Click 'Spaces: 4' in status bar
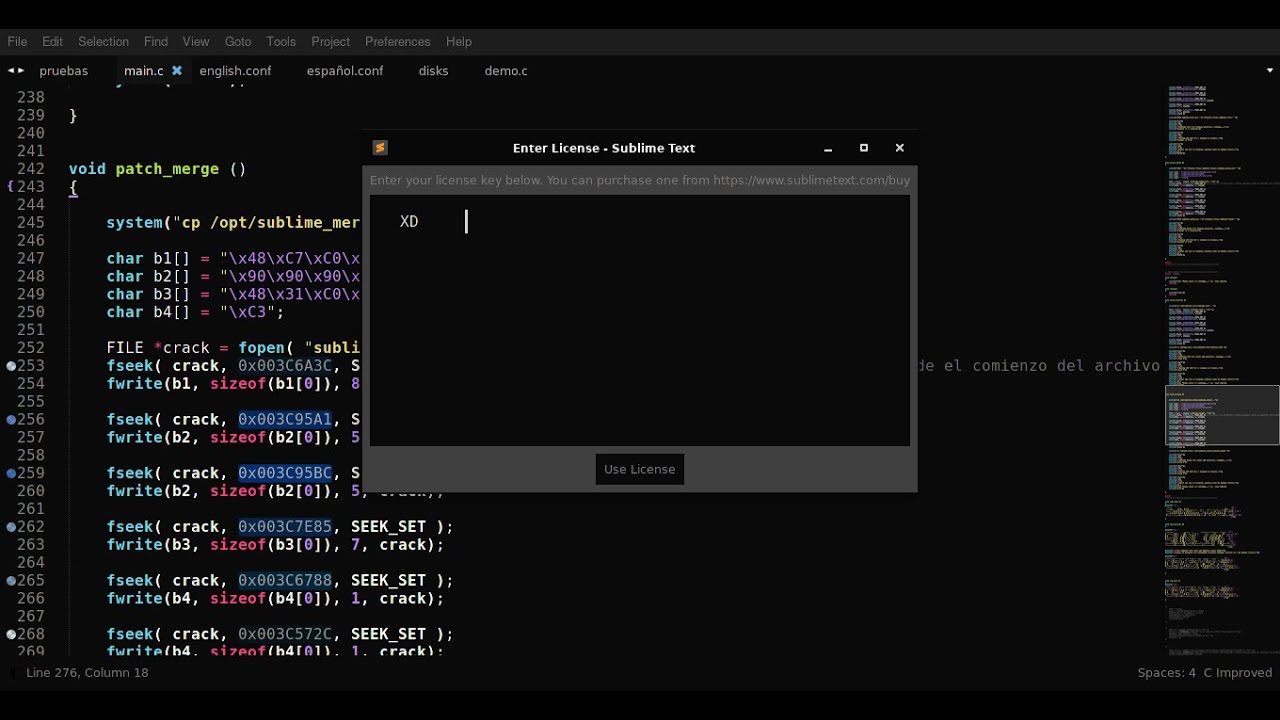This screenshot has height=720, width=1280. 1166,673
